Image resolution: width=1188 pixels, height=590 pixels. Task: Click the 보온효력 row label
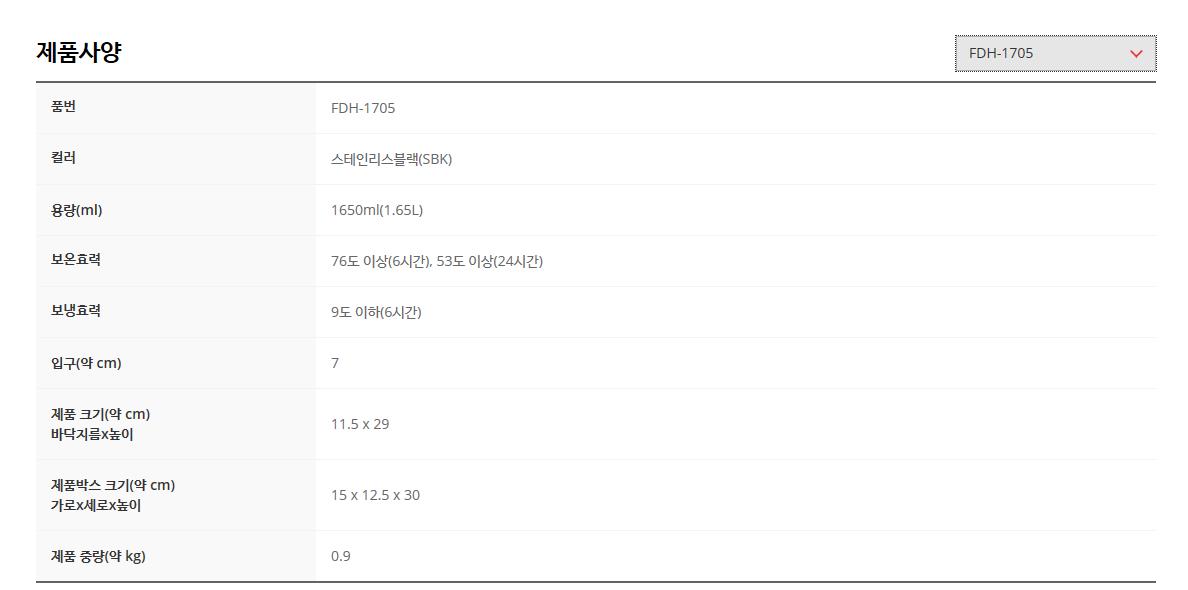(76, 260)
